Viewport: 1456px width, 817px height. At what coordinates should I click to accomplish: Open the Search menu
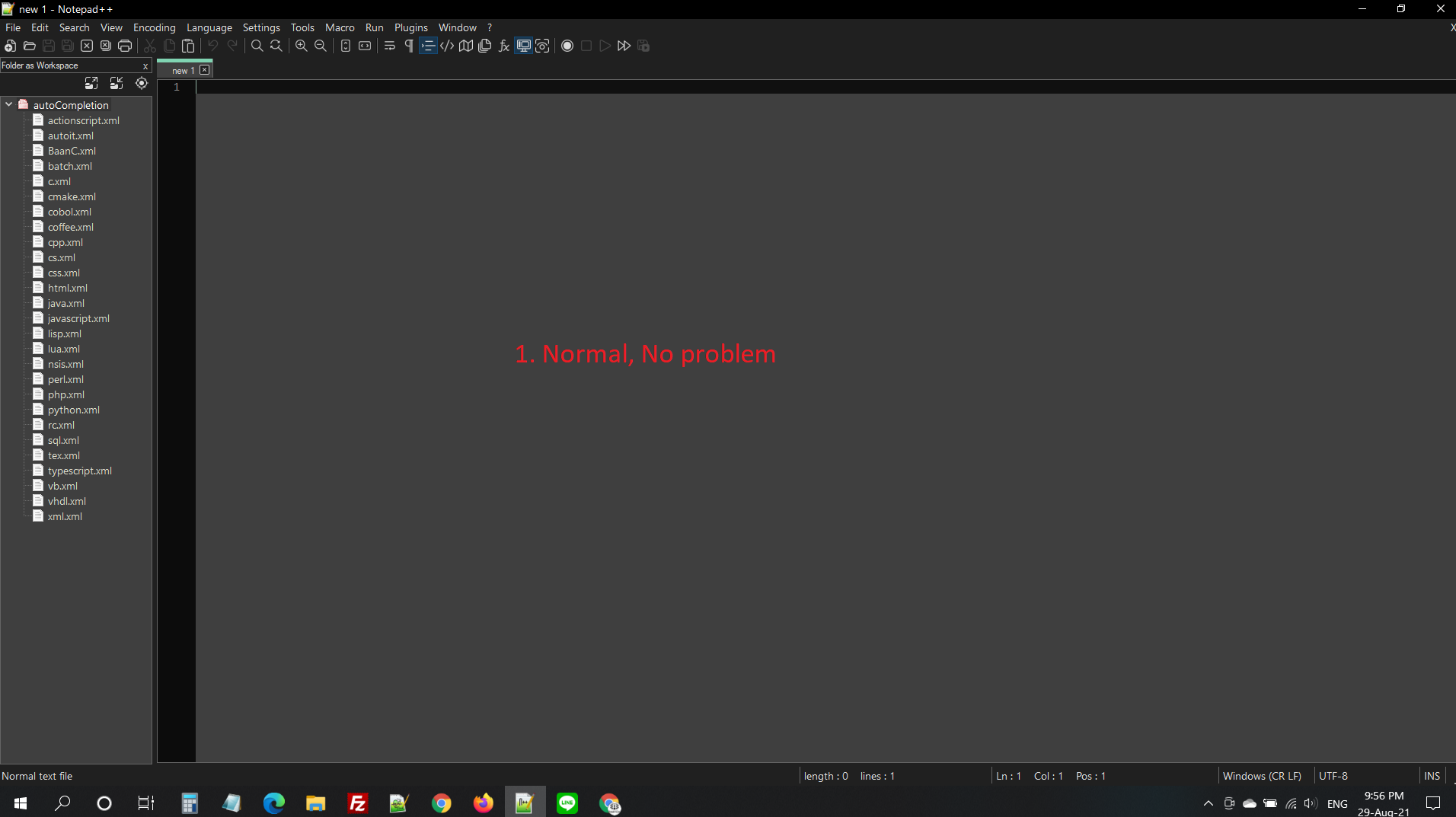click(x=75, y=27)
